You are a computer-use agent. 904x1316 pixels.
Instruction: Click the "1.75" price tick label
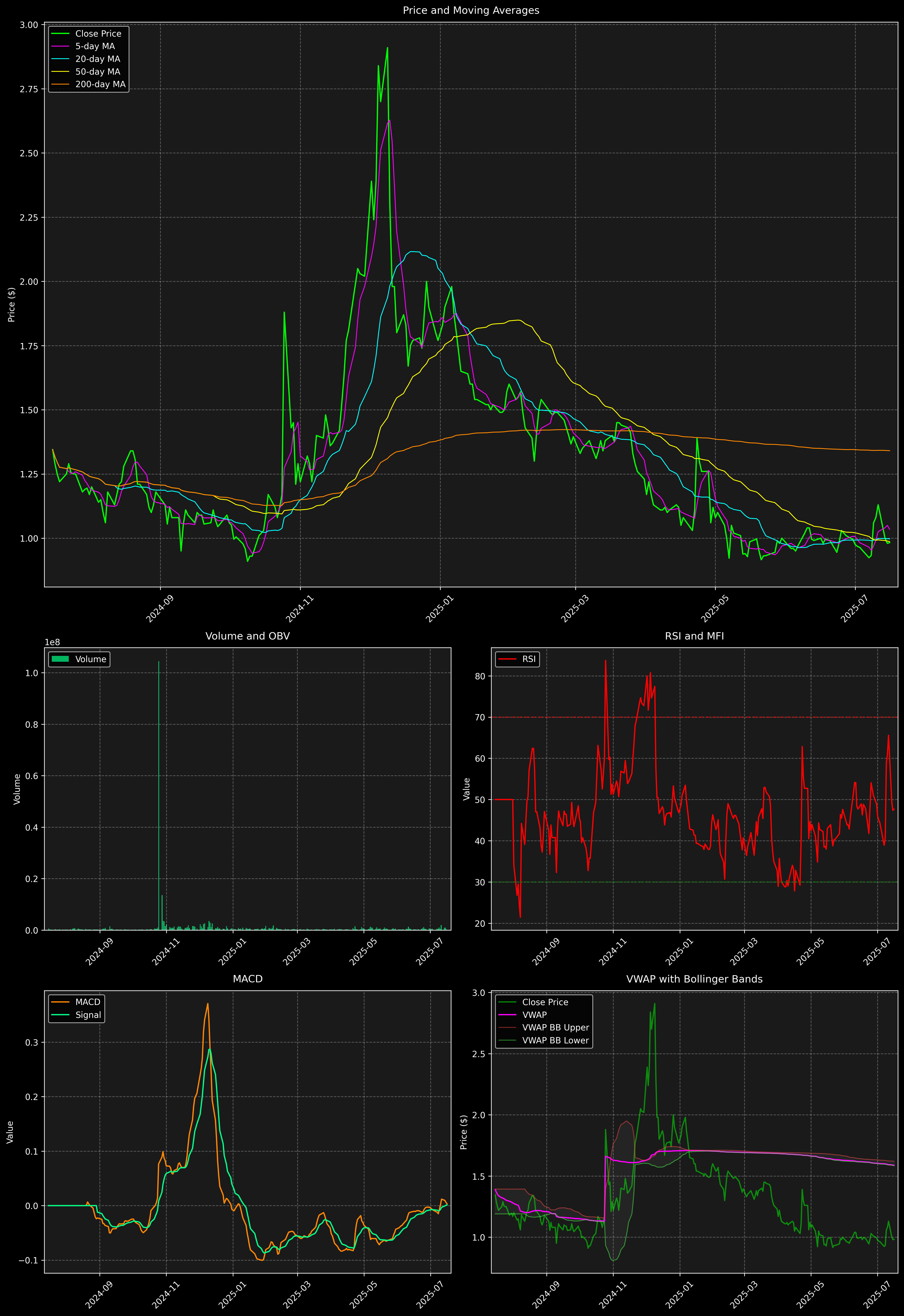pyautogui.click(x=29, y=346)
